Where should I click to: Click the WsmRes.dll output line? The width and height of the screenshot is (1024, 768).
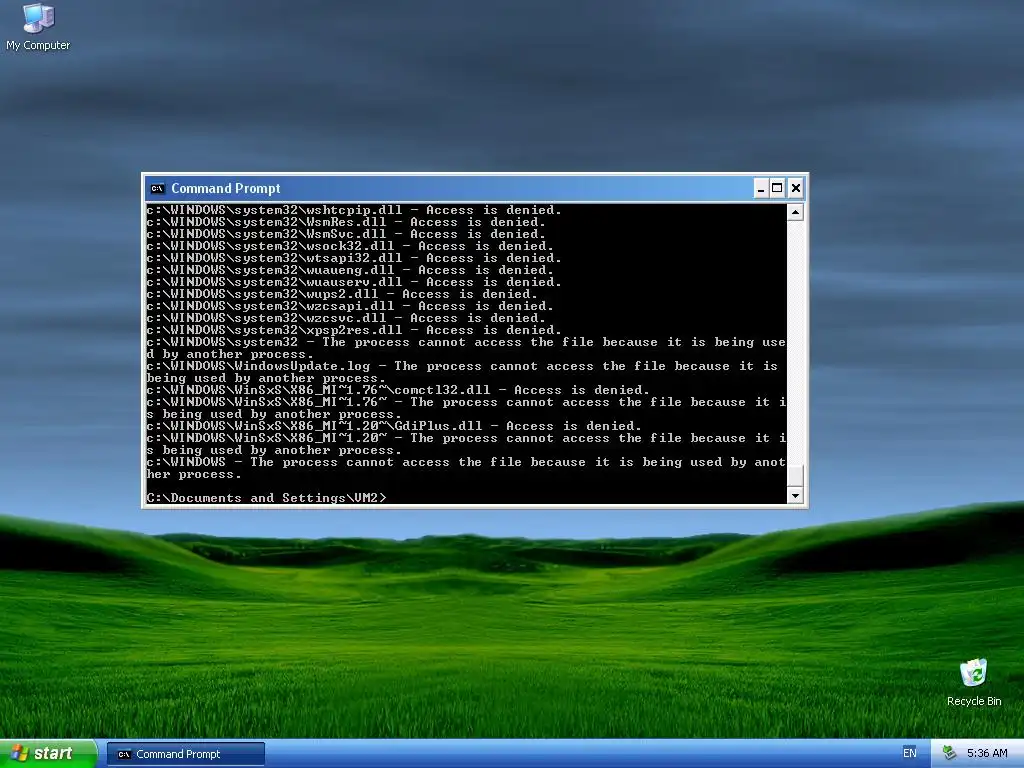pos(346,222)
